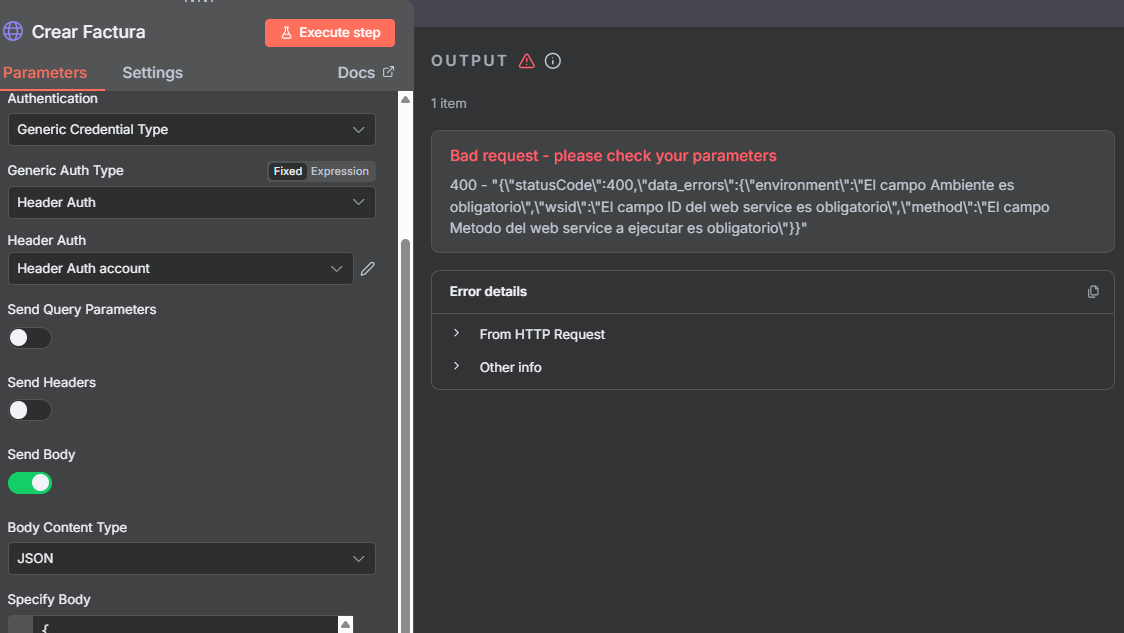The height and width of the screenshot is (633, 1124).
Task: Click the pencil icon to edit Header Auth credential
Action: tap(368, 268)
